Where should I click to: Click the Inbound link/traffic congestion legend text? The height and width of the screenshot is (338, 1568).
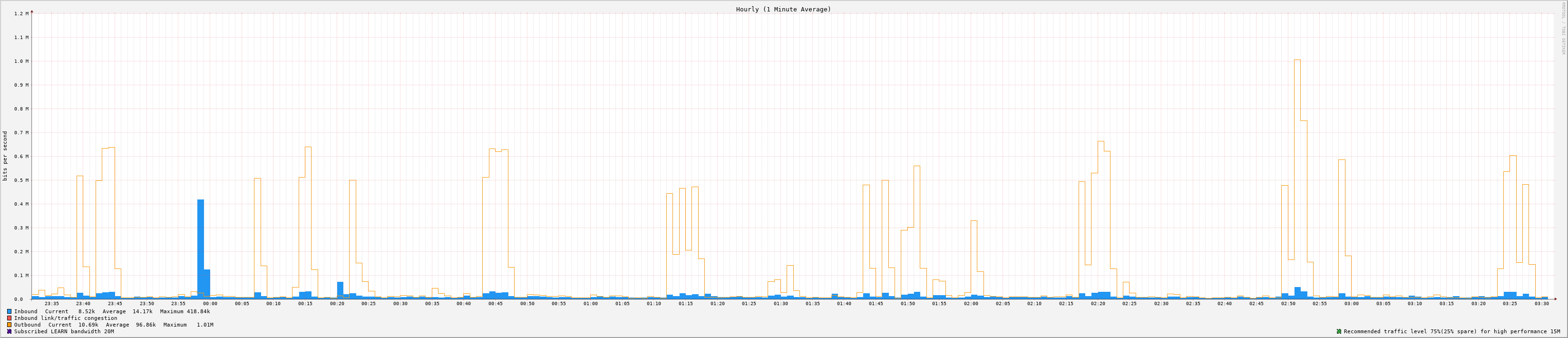66,318
